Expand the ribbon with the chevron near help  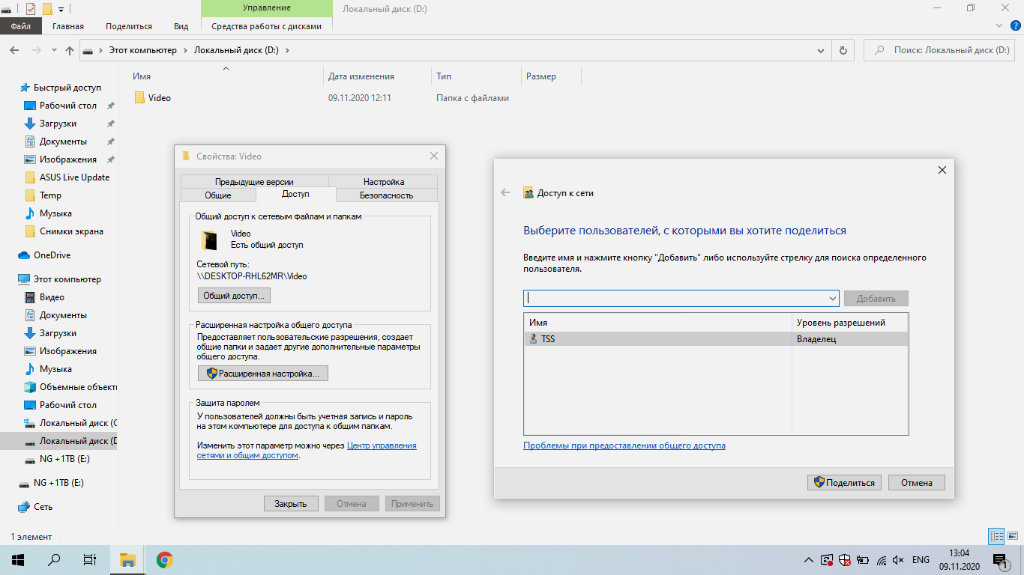(998, 26)
